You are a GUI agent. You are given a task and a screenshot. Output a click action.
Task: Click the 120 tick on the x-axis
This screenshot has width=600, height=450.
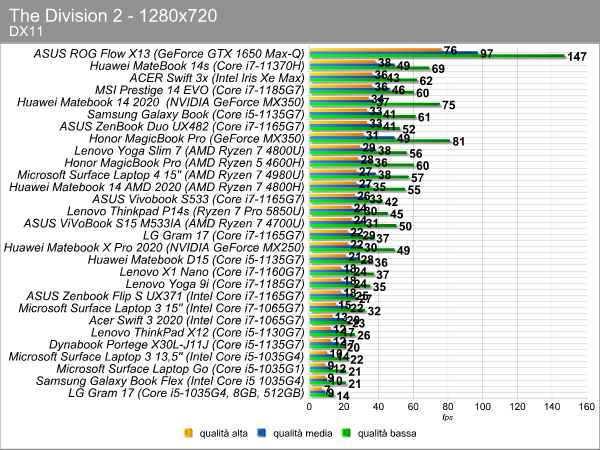click(x=517, y=407)
